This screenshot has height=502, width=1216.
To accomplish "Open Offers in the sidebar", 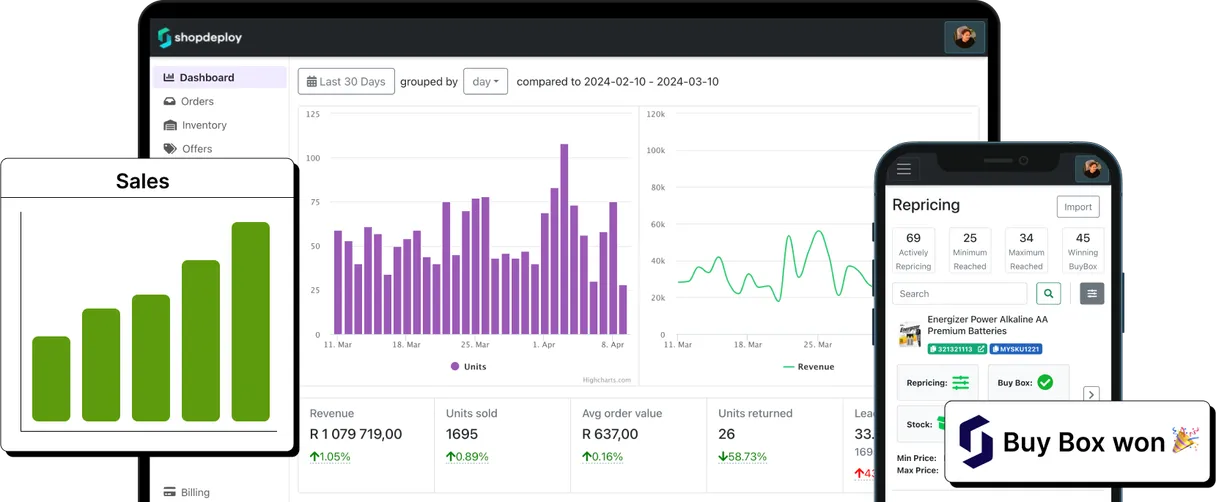I will pos(188,148).
